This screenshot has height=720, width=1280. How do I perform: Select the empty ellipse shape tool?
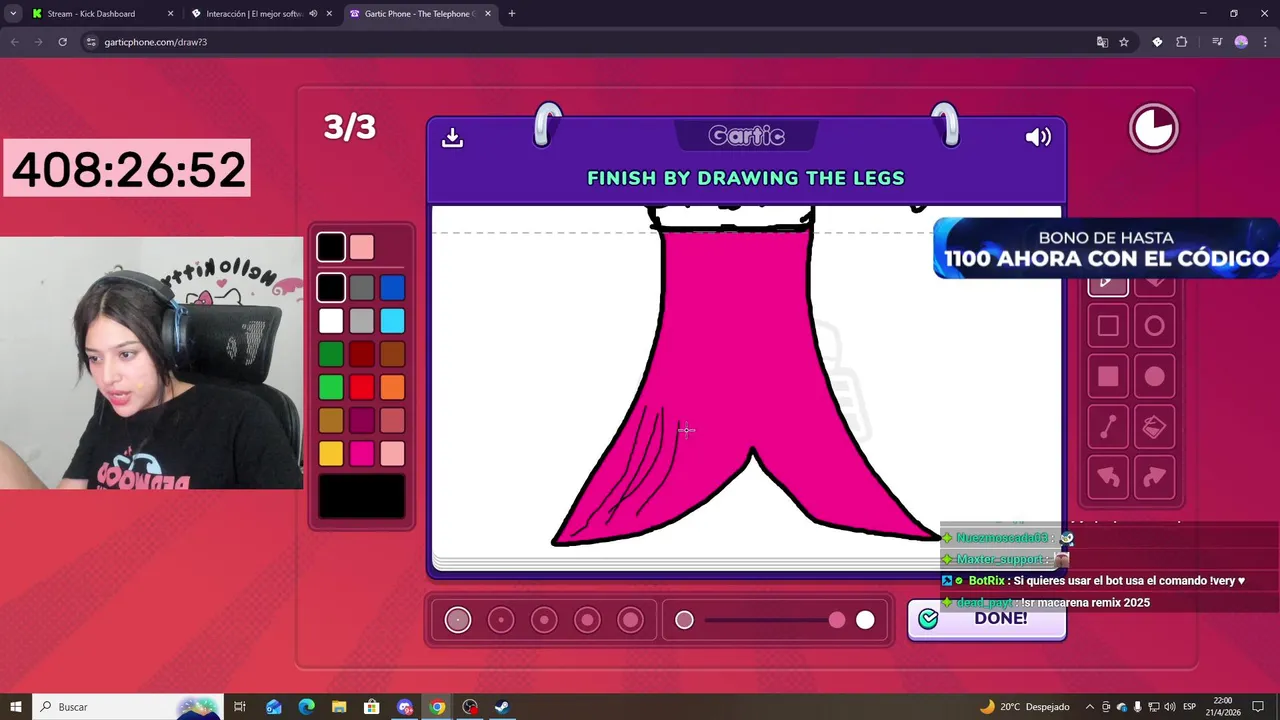coord(1154,326)
